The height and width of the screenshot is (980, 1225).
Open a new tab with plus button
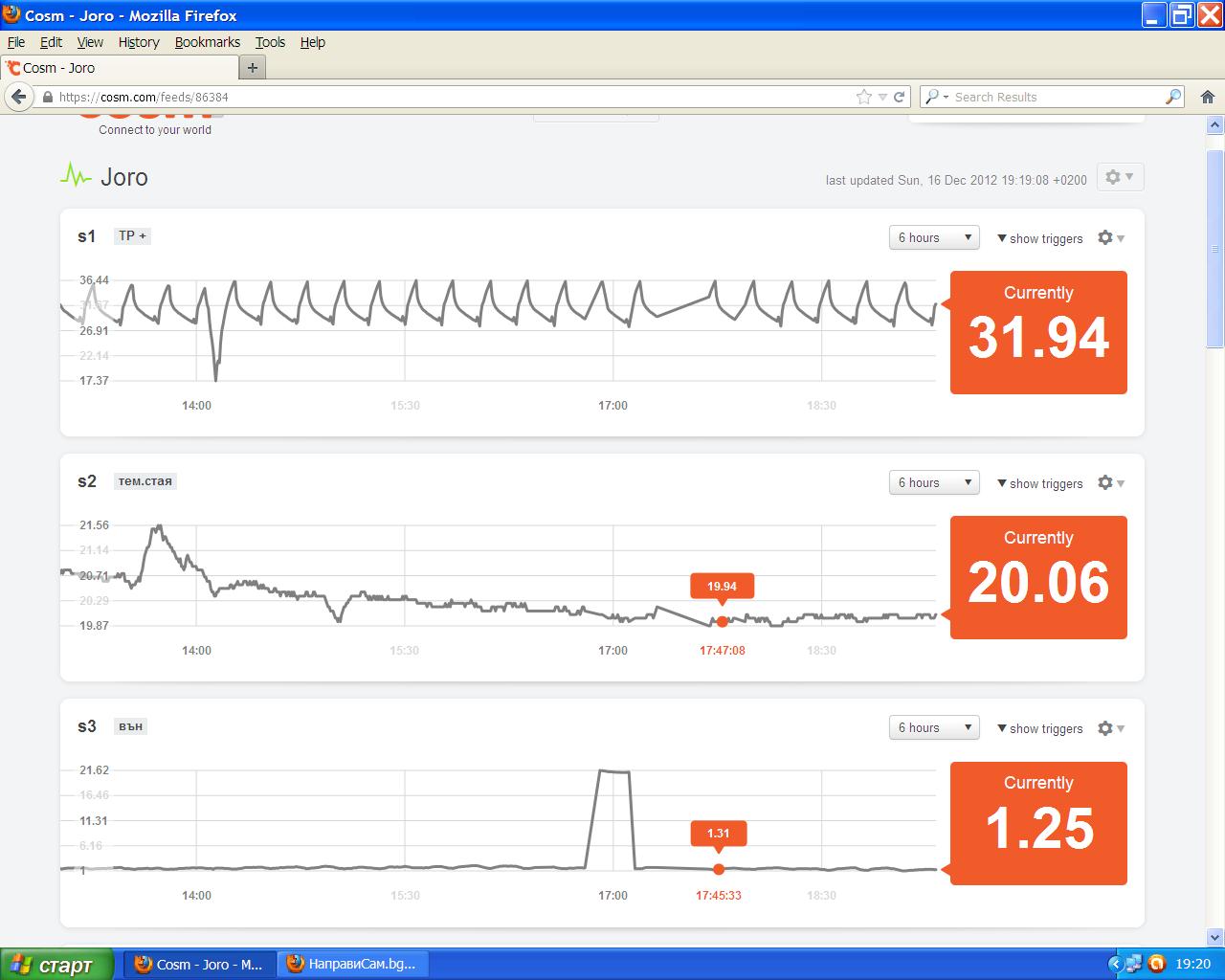(x=253, y=68)
